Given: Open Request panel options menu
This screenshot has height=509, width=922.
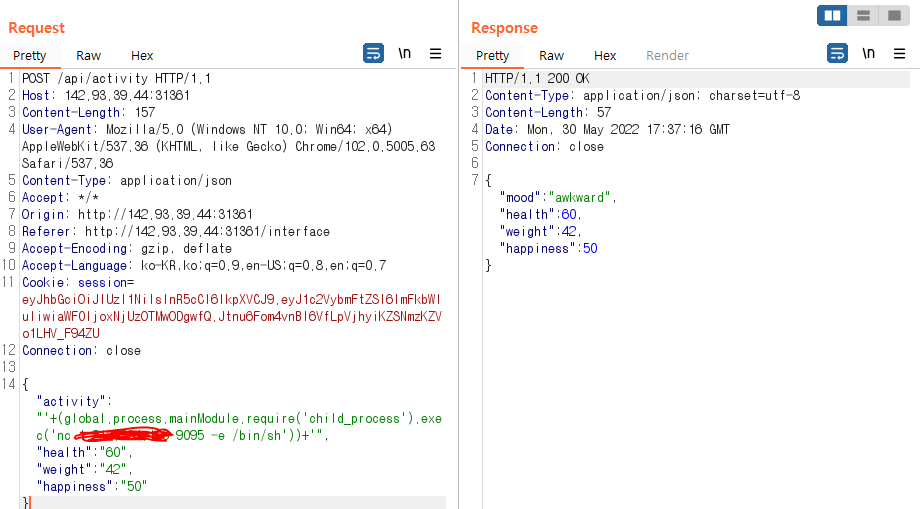Looking at the screenshot, I should (x=435, y=53).
